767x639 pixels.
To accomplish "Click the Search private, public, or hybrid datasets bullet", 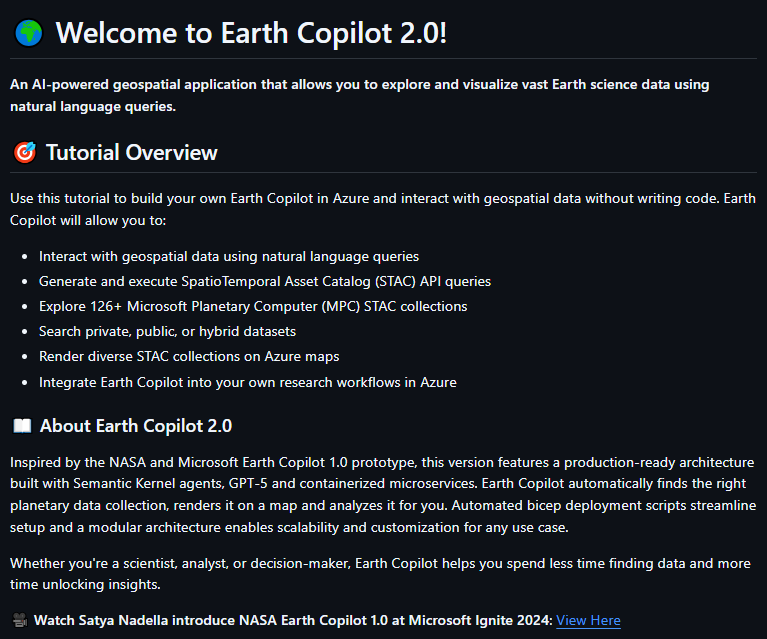I will (167, 331).
